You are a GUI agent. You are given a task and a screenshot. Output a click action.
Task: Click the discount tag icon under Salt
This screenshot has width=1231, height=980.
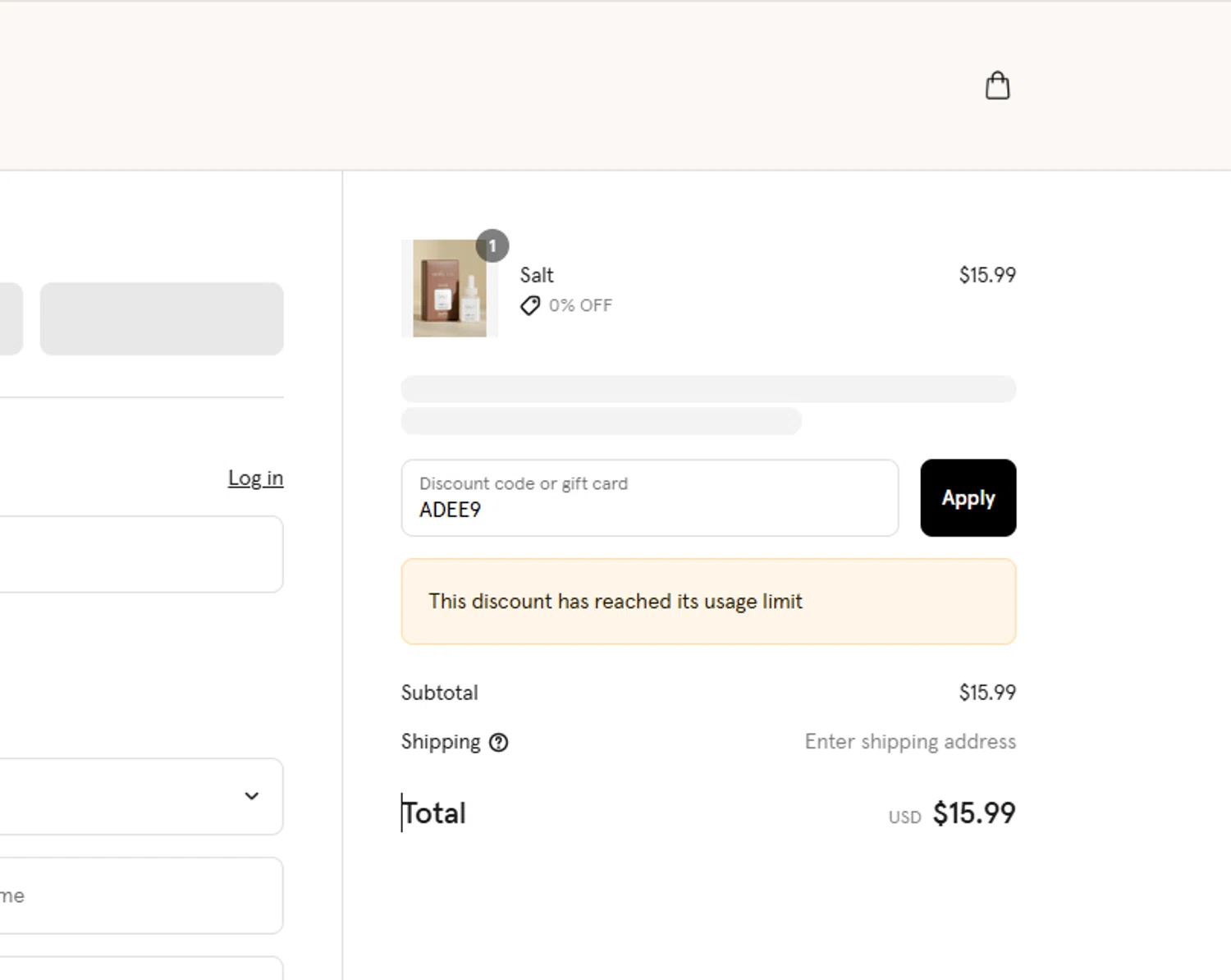point(530,305)
